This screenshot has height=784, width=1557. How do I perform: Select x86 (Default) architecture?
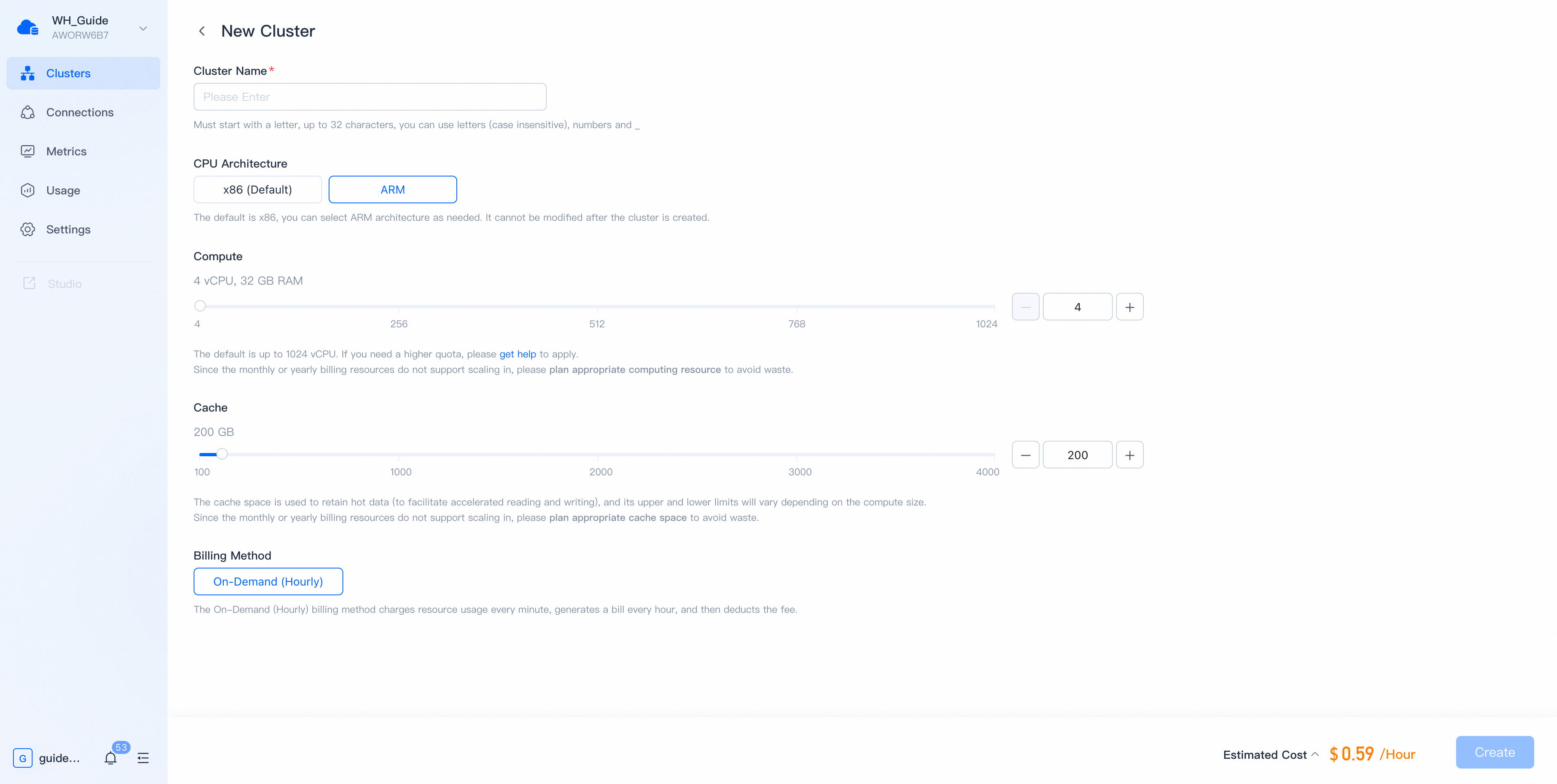pyautogui.click(x=257, y=189)
